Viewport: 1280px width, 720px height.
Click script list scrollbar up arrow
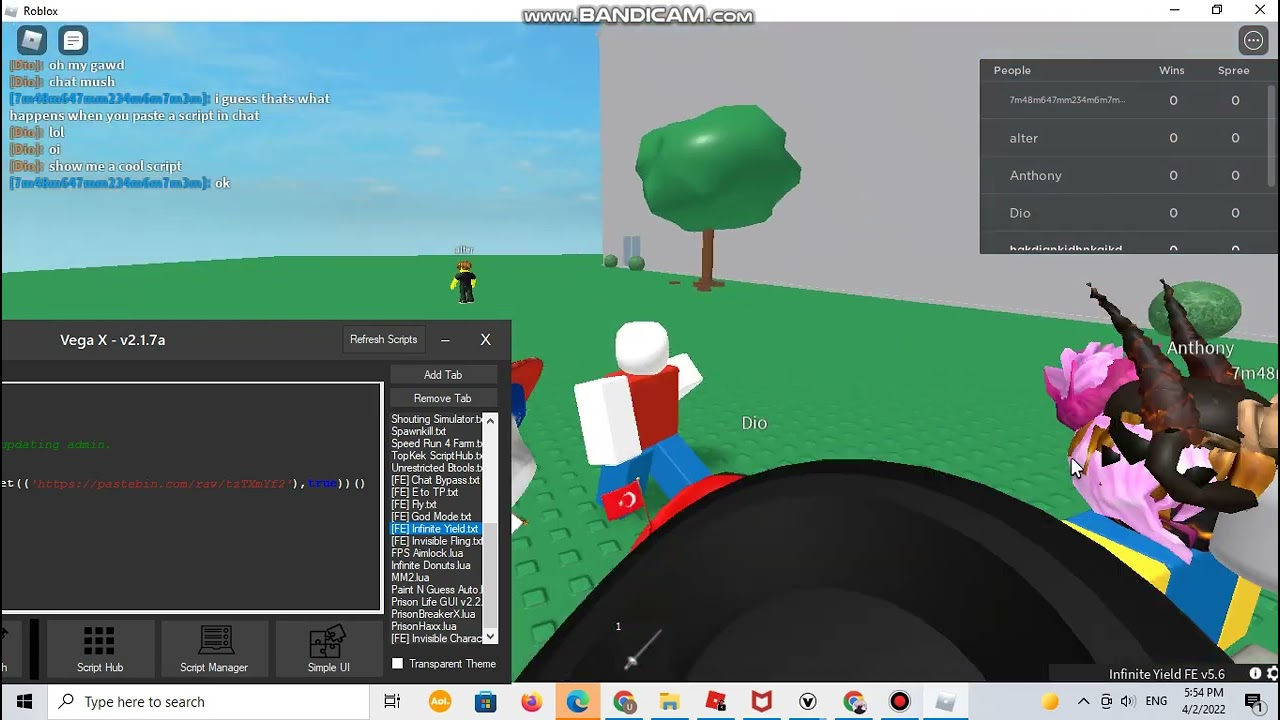click(490, 420)
